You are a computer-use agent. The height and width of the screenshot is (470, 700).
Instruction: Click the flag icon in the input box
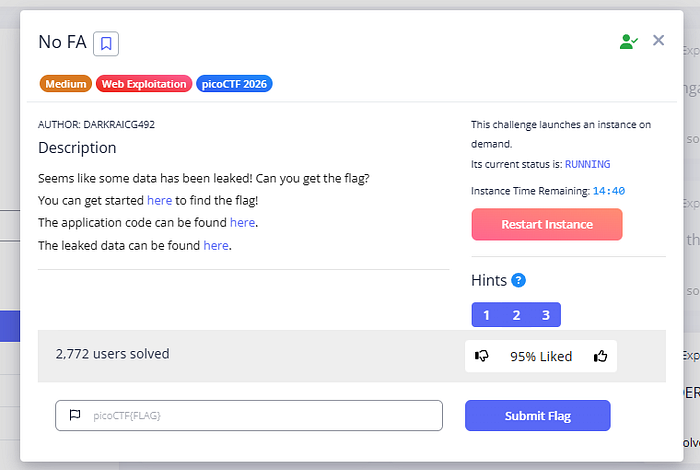[75, 415]
